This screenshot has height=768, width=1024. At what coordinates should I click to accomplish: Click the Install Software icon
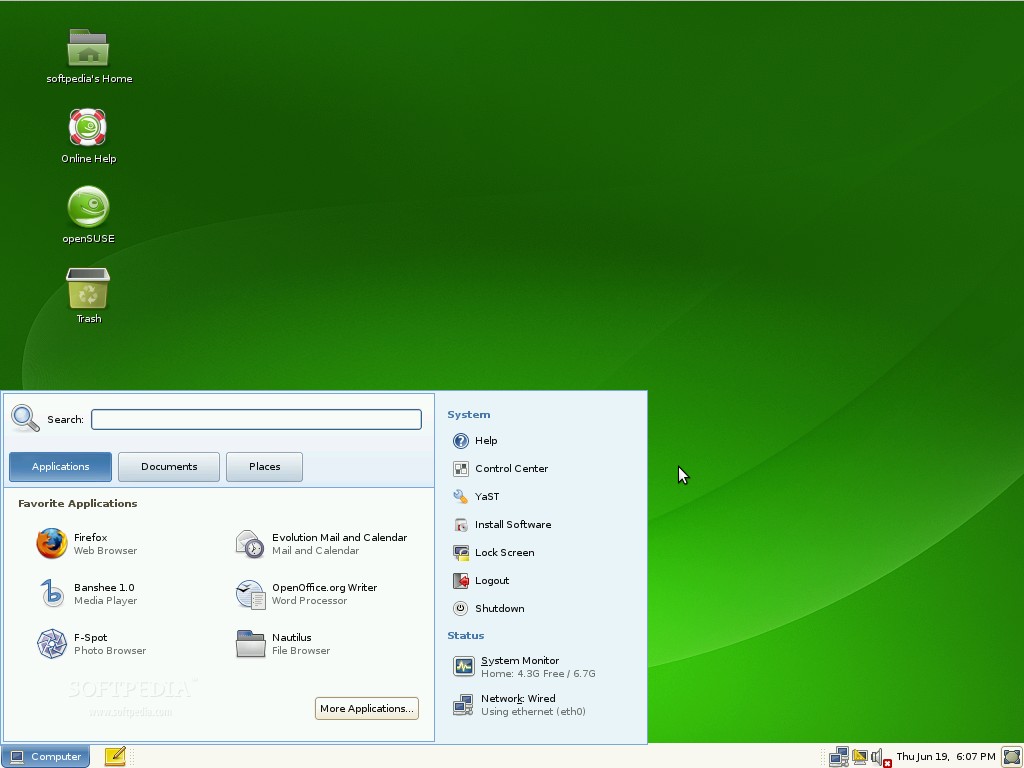[460, 524]
